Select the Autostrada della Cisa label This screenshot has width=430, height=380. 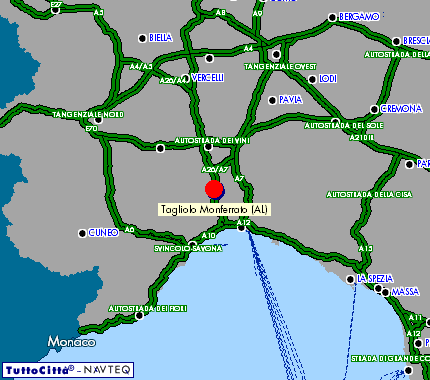pos(369,194)
